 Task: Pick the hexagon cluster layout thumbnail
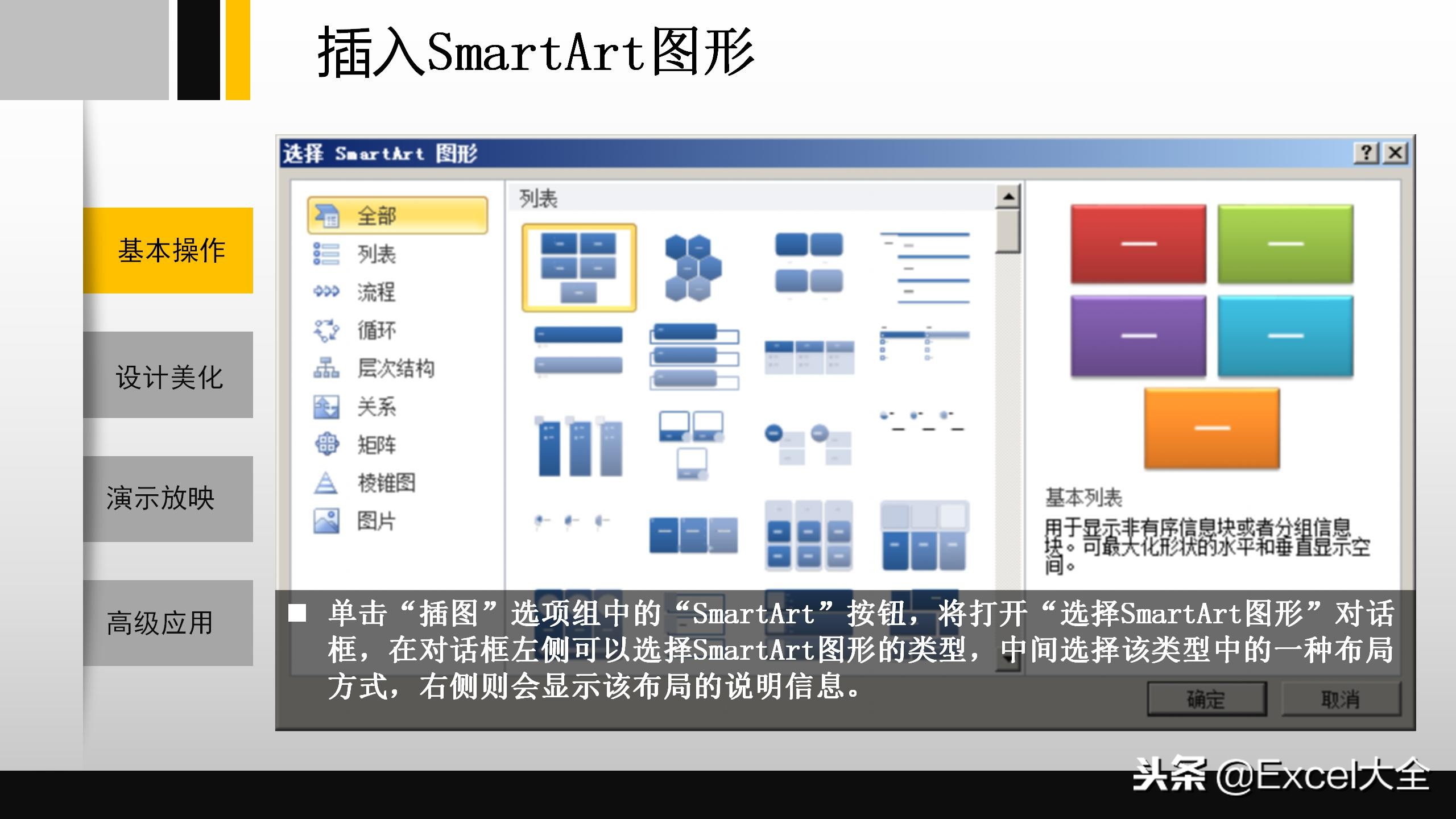[x=693, y=267]
